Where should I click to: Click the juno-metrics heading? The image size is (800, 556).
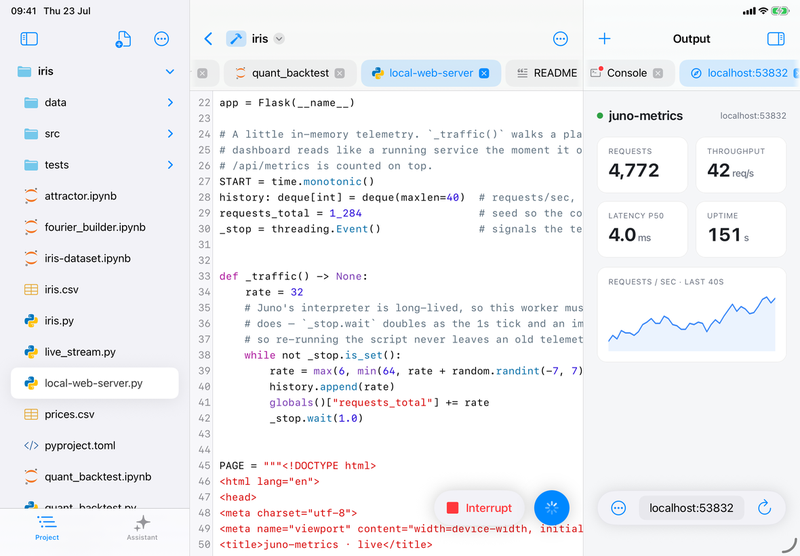pyautogui.click(x=645, y=116)
